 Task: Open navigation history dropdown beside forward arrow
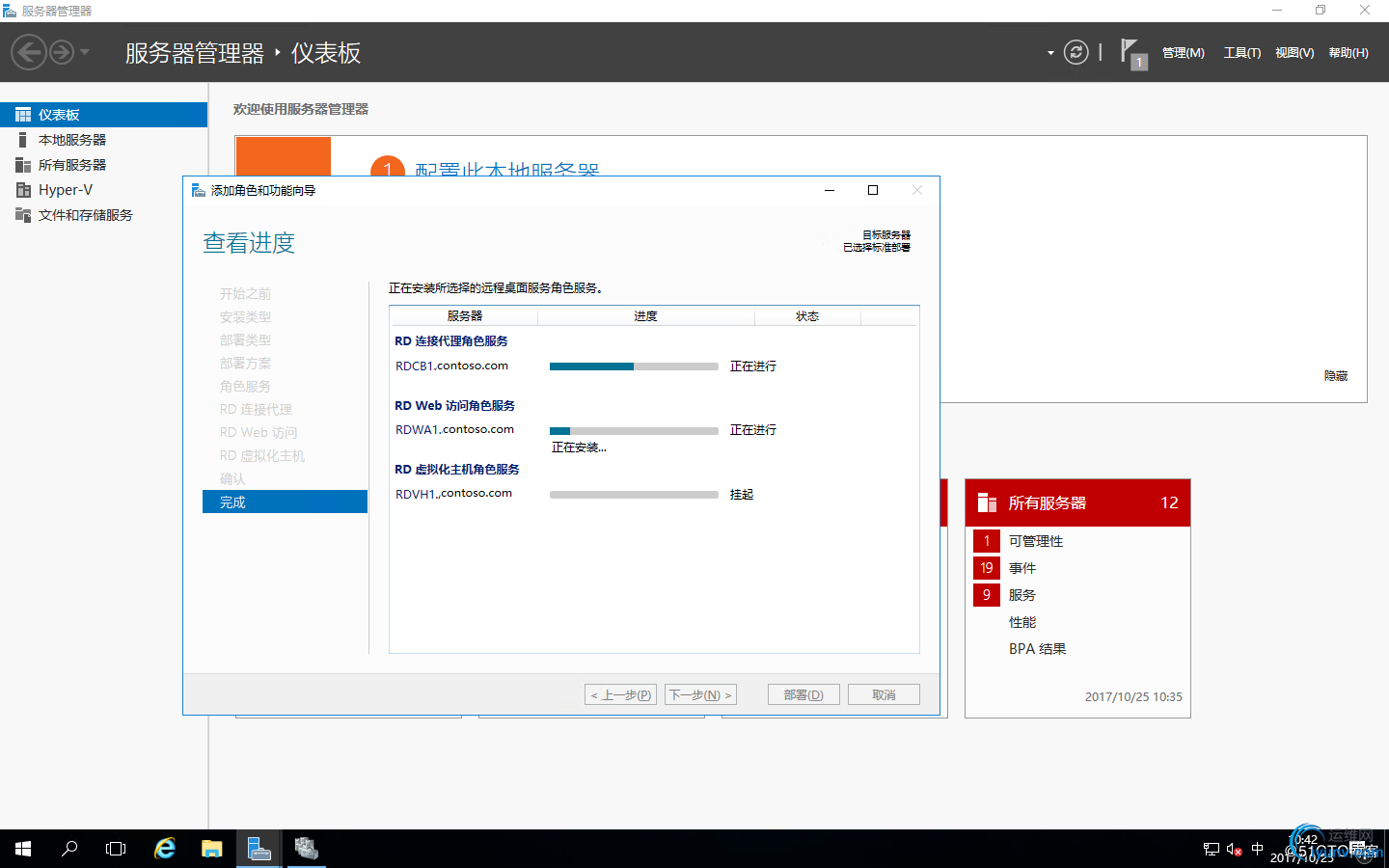85,52
